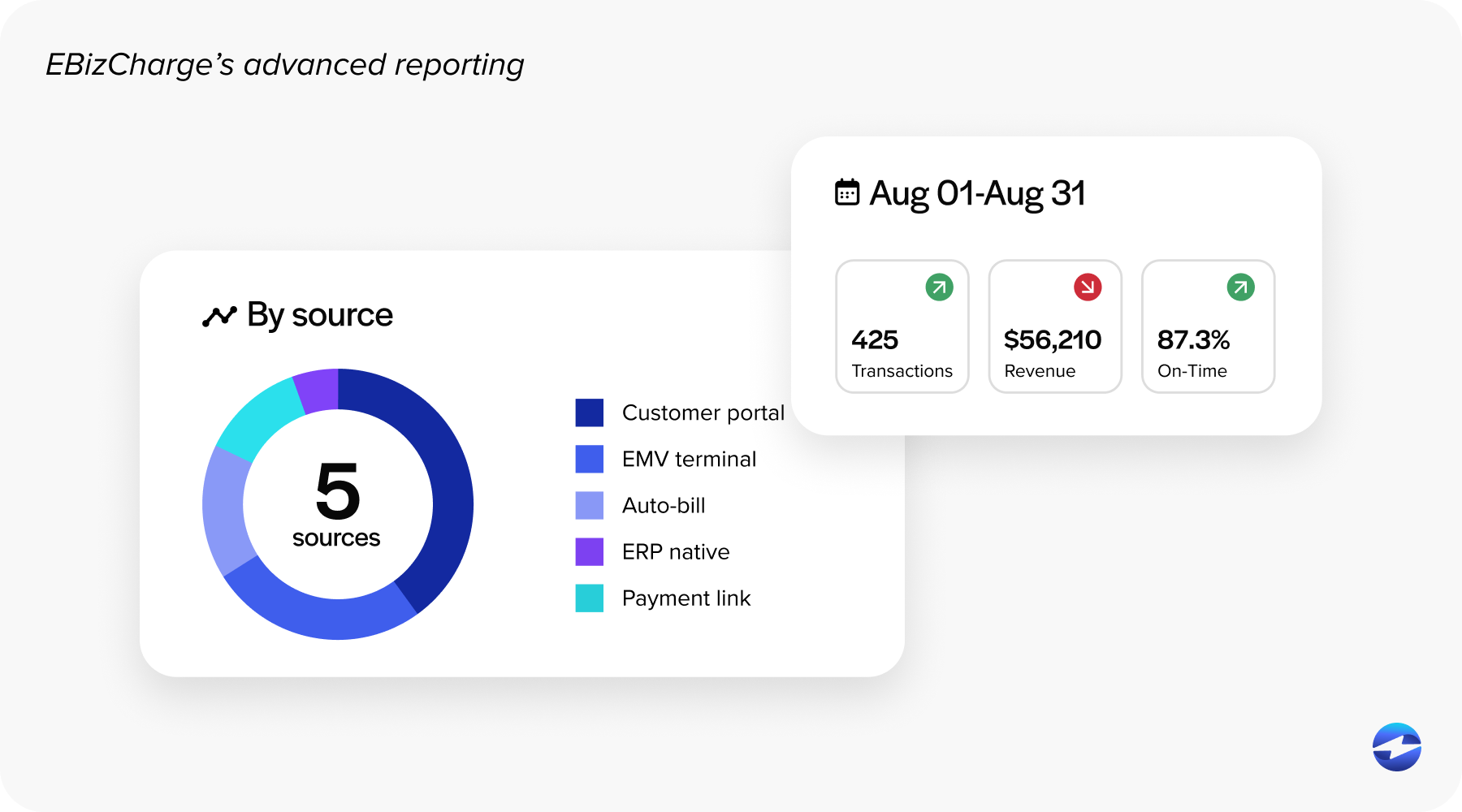Image resolution: width=1462 pixels, height=812 pixels.
Task: Click the Aug 01-Aug 31 date range
Action: click(977, 193)
